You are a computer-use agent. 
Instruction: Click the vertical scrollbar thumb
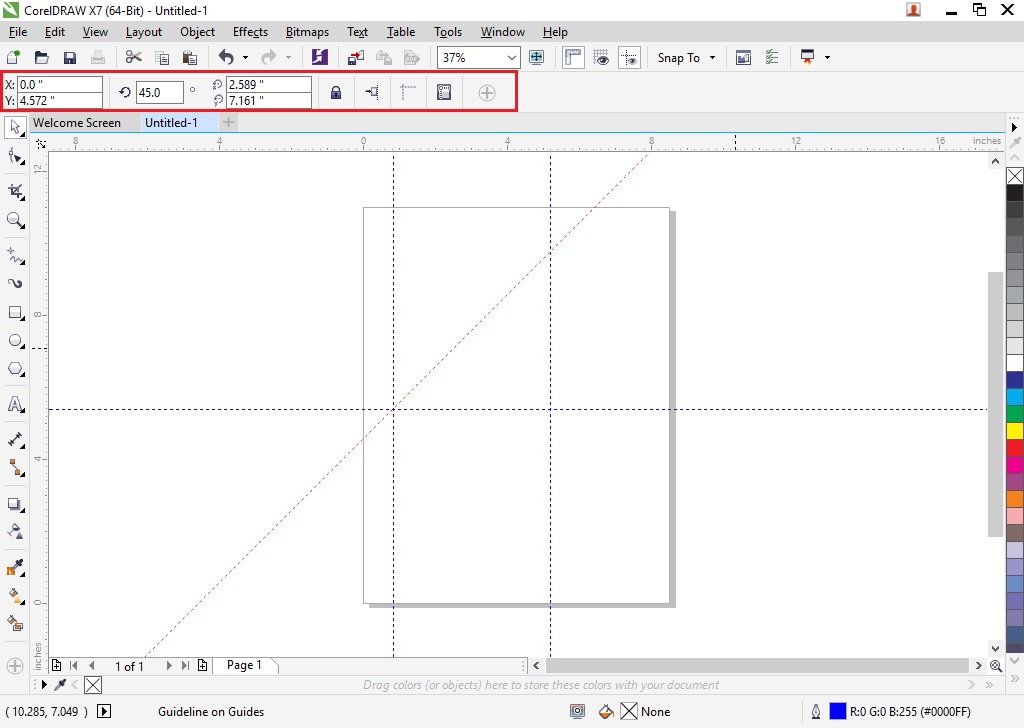pos(995,404)
